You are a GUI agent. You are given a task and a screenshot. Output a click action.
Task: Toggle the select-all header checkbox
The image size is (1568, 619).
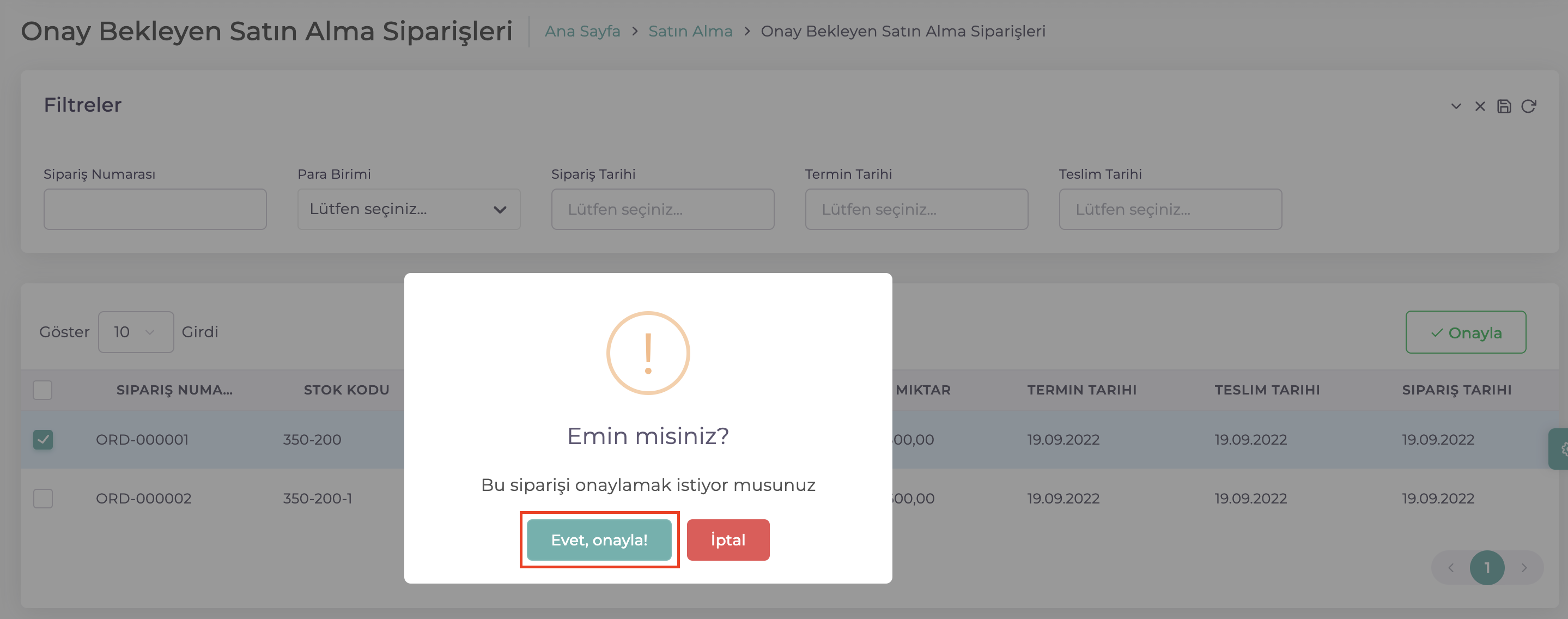click(42, 390)
